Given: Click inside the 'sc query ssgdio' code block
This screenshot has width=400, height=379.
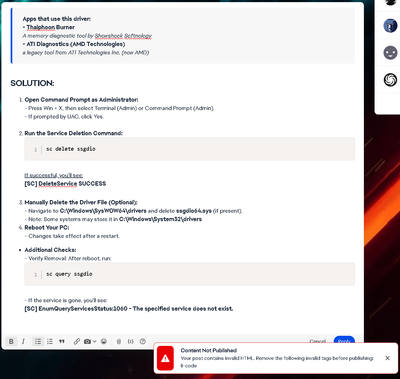Looking at the screenshot, I should pos(190,274).
